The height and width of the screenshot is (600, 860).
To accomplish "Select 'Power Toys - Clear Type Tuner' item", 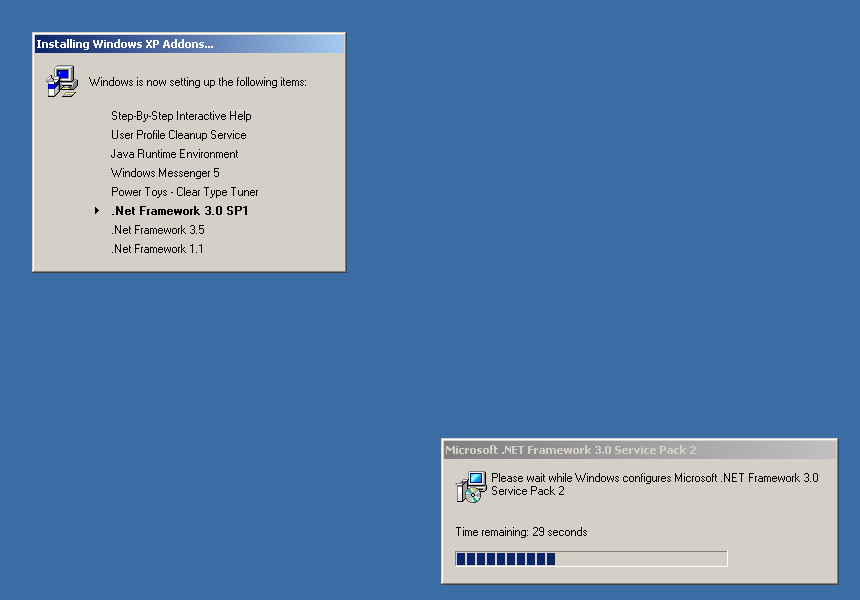I will pos(185,192).
